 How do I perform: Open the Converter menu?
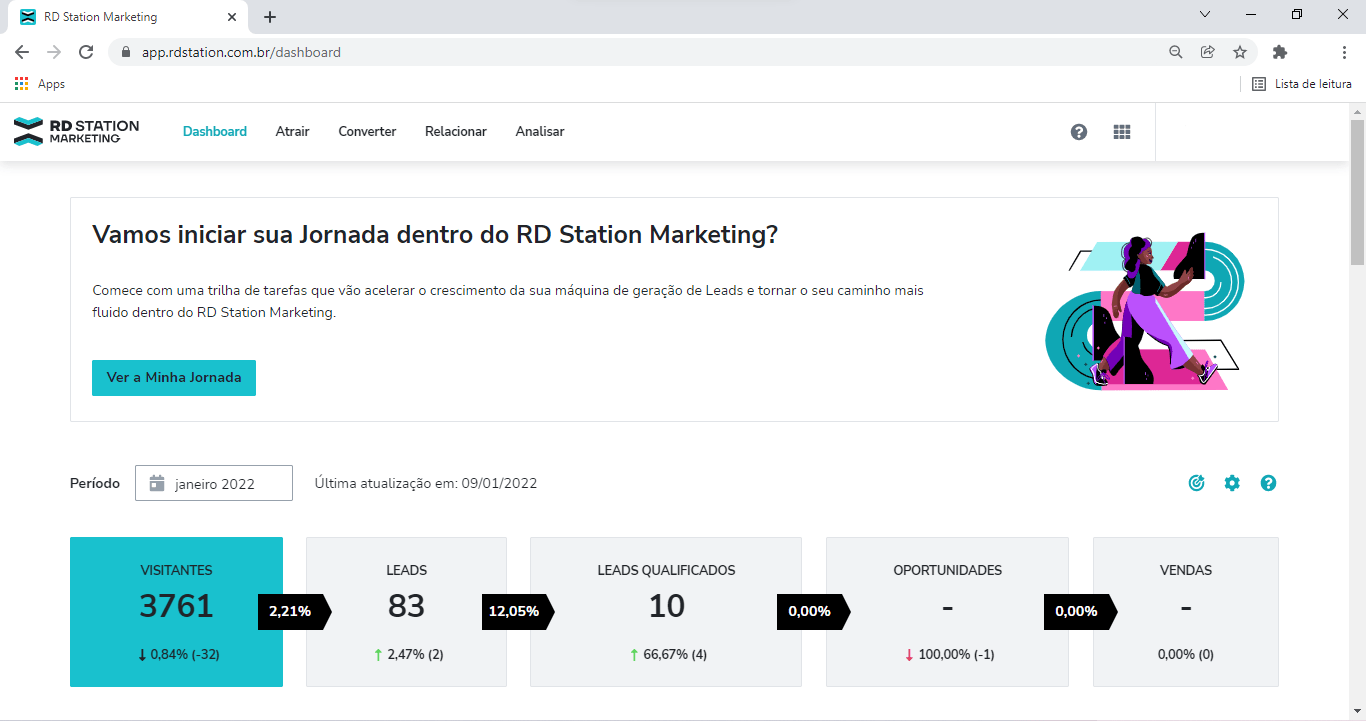pyautogui.click(x=367, y=131)
